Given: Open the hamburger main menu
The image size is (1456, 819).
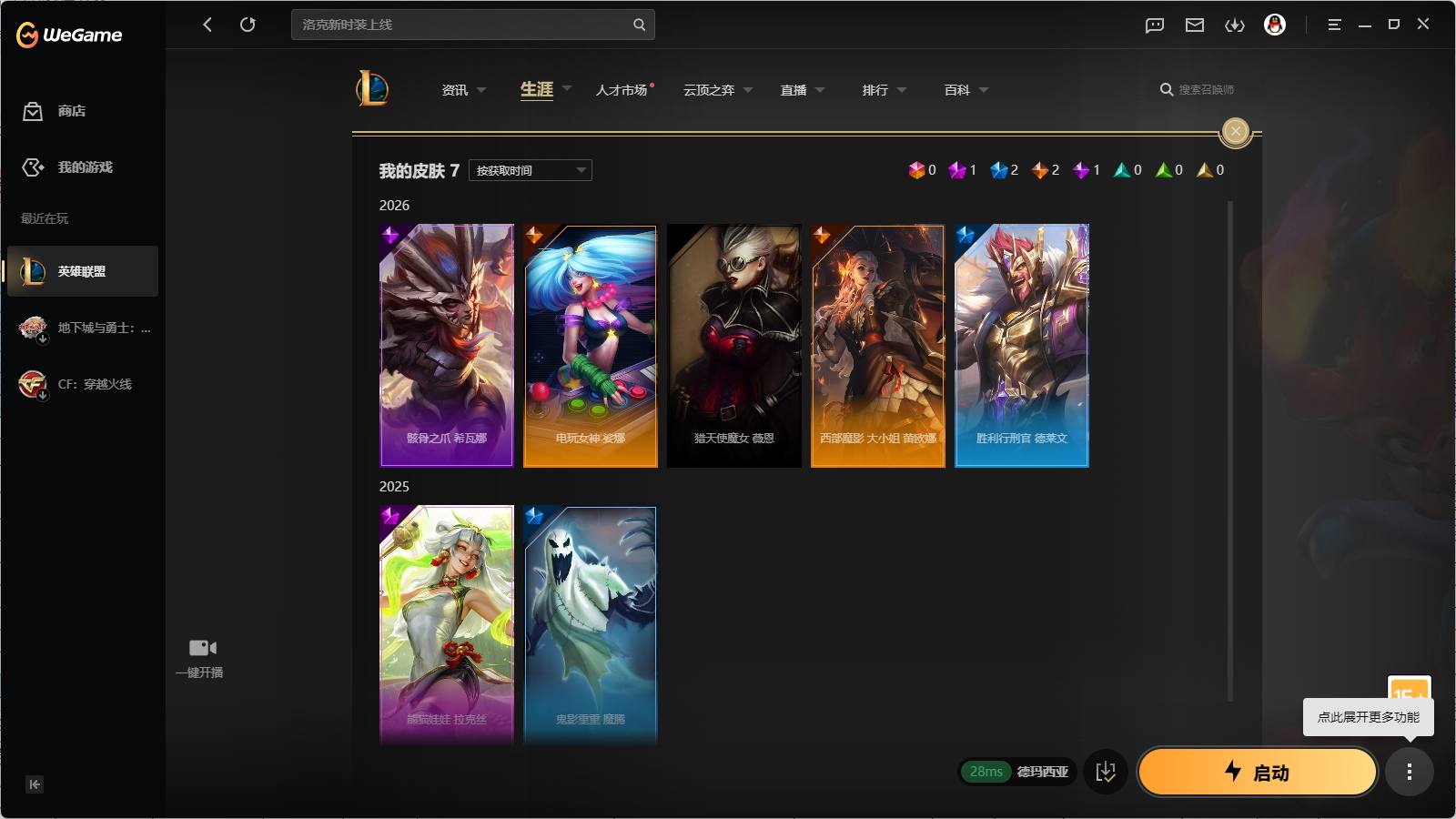Looking at the screenshot, I should tap(1334, 25).
